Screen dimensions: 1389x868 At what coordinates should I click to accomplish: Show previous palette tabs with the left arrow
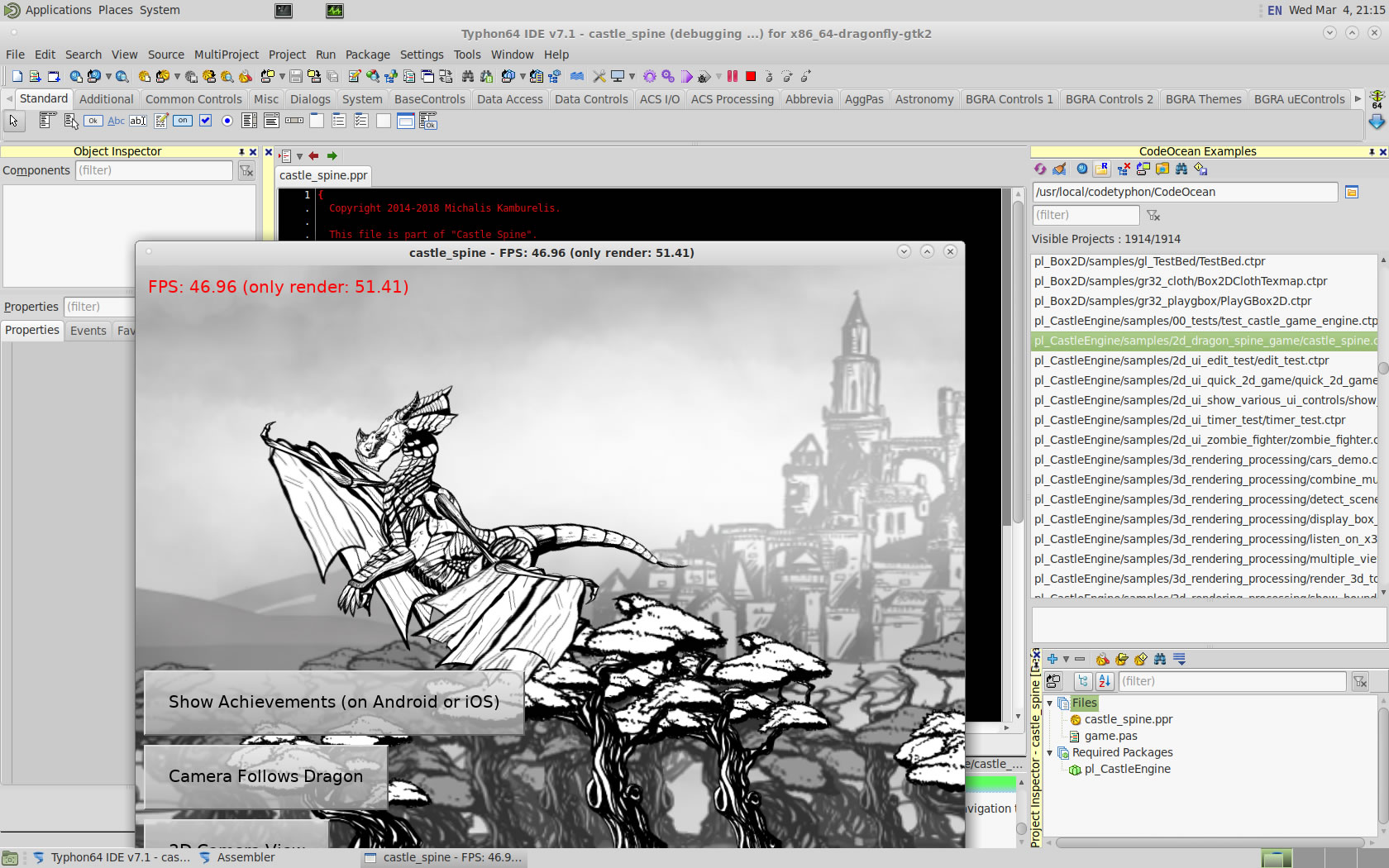coord(9,99)
